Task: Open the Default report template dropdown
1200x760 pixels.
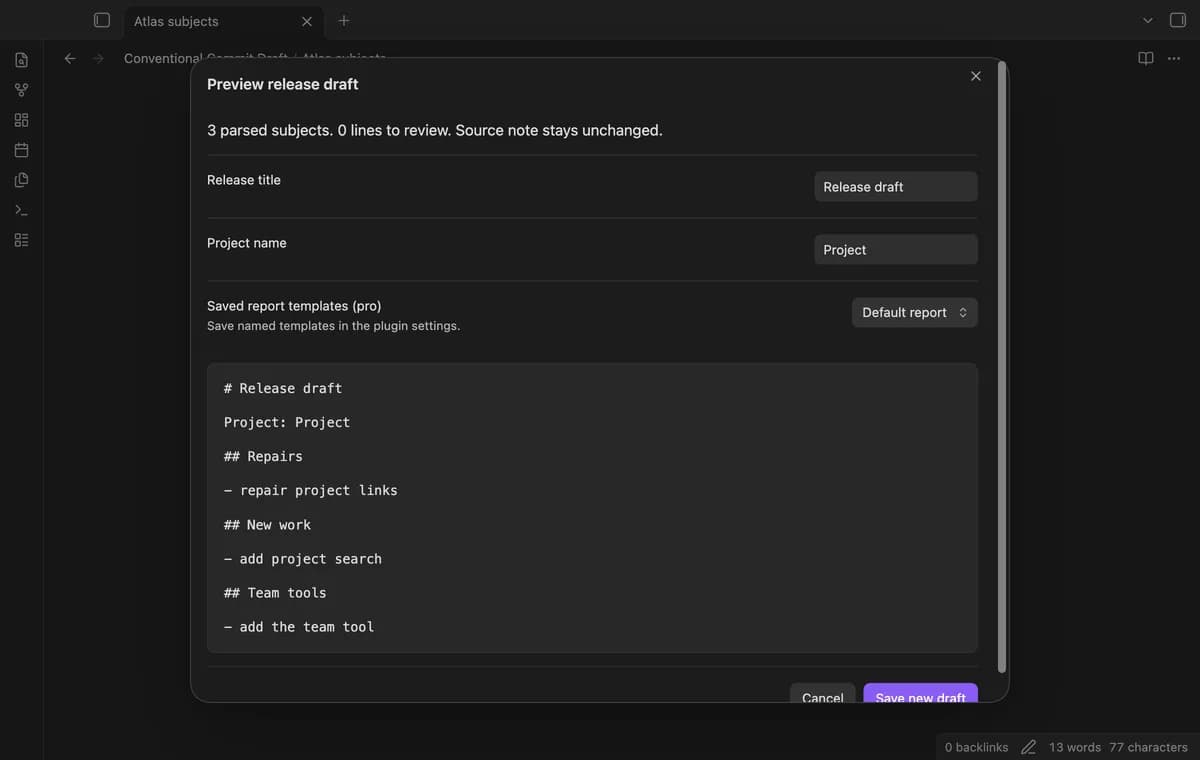Action: [x=915, y=312]
